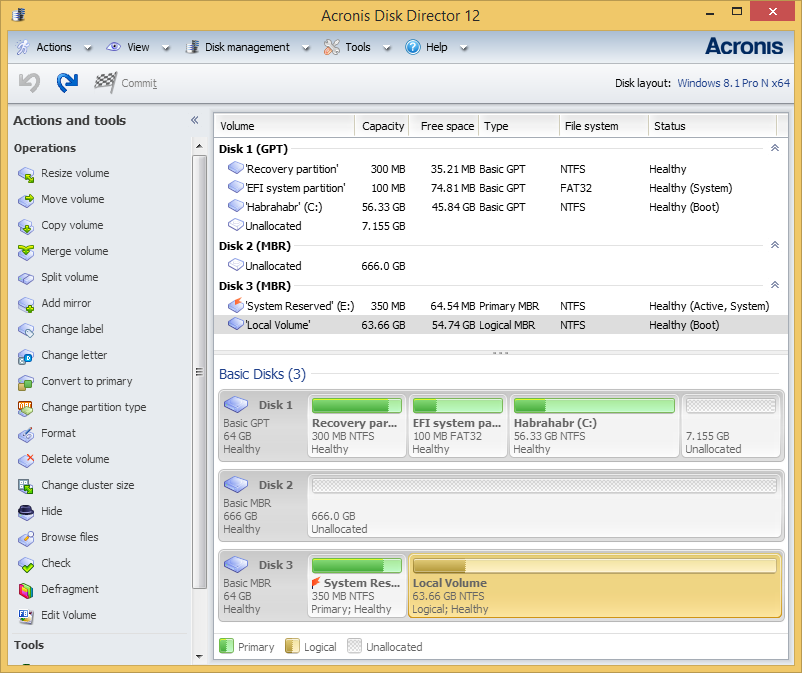The height and width of the screenshot is (673, 802).
Task: Click the Primary legend color swatch
Action: pyautogui.click(x=226, y=646)
